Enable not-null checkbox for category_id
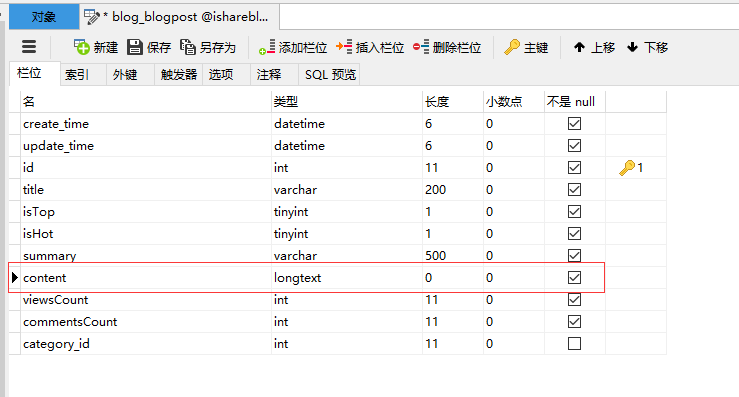This screenshot has height=397, width=739. 574,344
